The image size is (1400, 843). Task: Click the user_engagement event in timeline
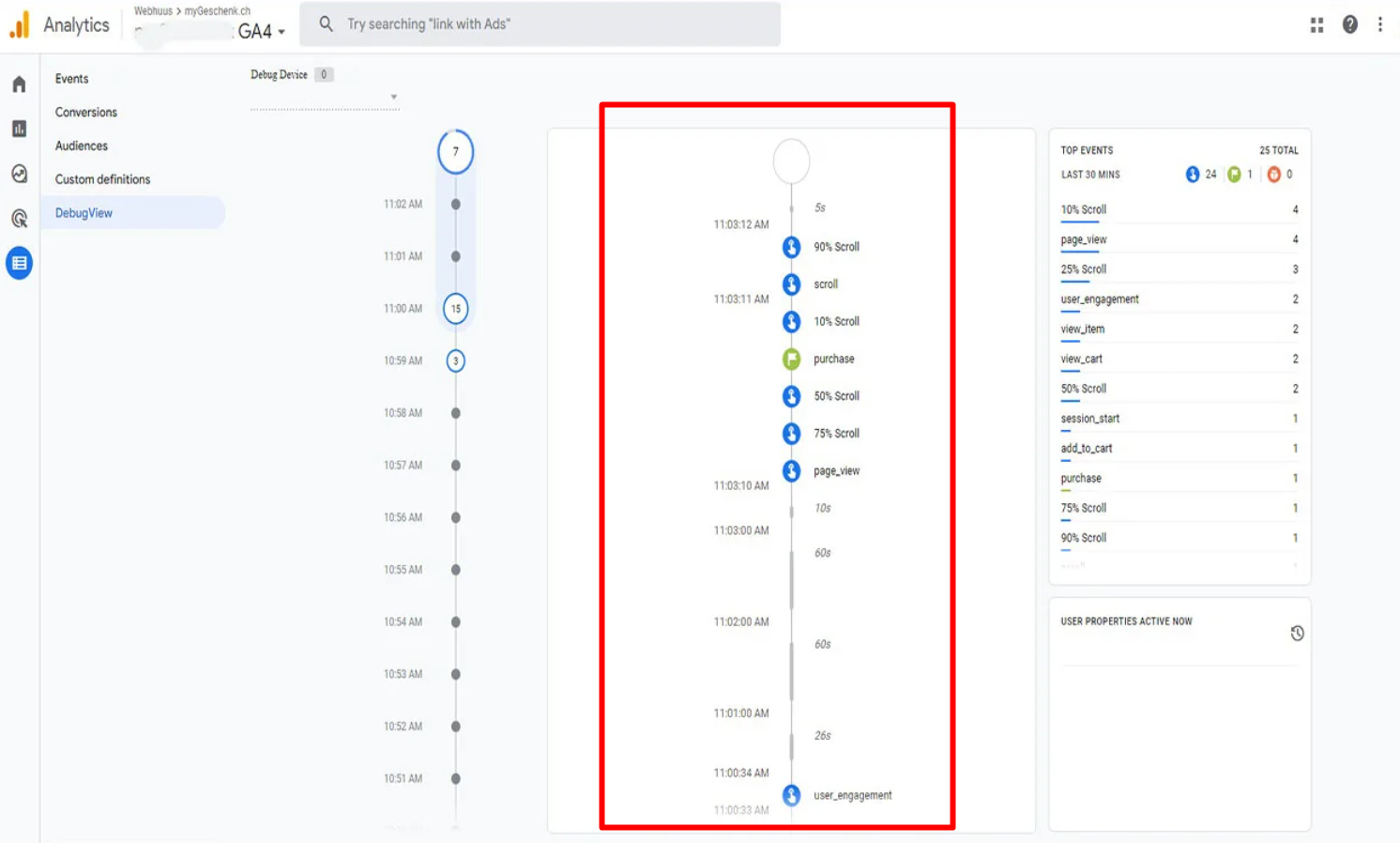click(851, 795)
